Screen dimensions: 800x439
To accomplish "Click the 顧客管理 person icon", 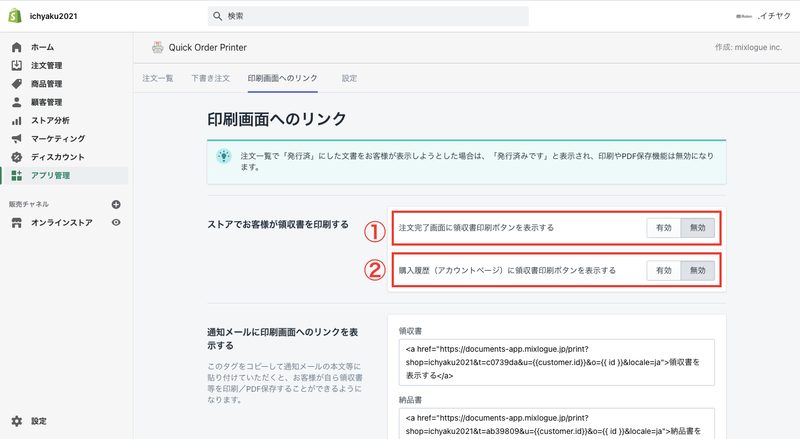I will coord(16,102).
